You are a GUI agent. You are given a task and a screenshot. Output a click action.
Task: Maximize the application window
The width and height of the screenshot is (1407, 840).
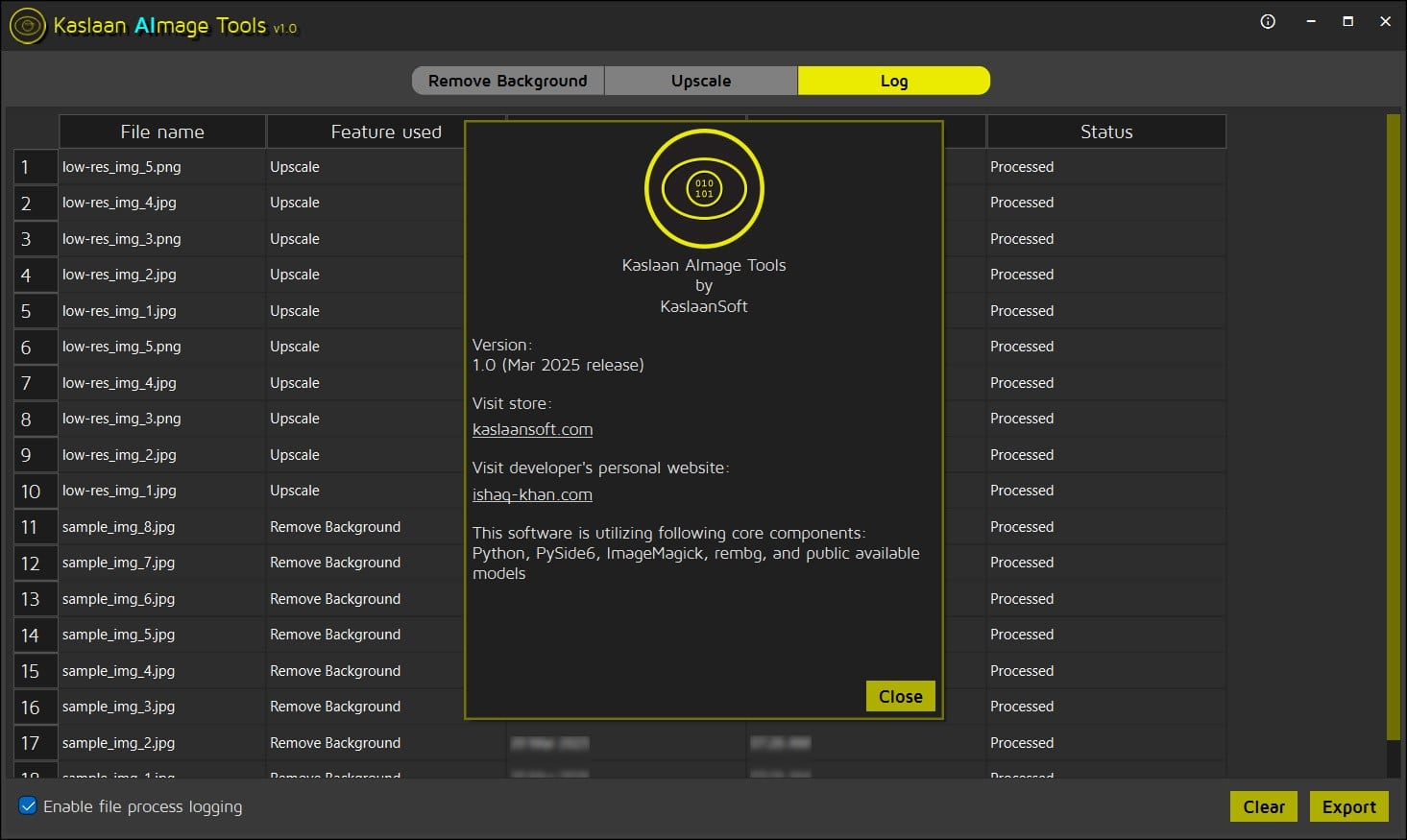(1347, 21)
